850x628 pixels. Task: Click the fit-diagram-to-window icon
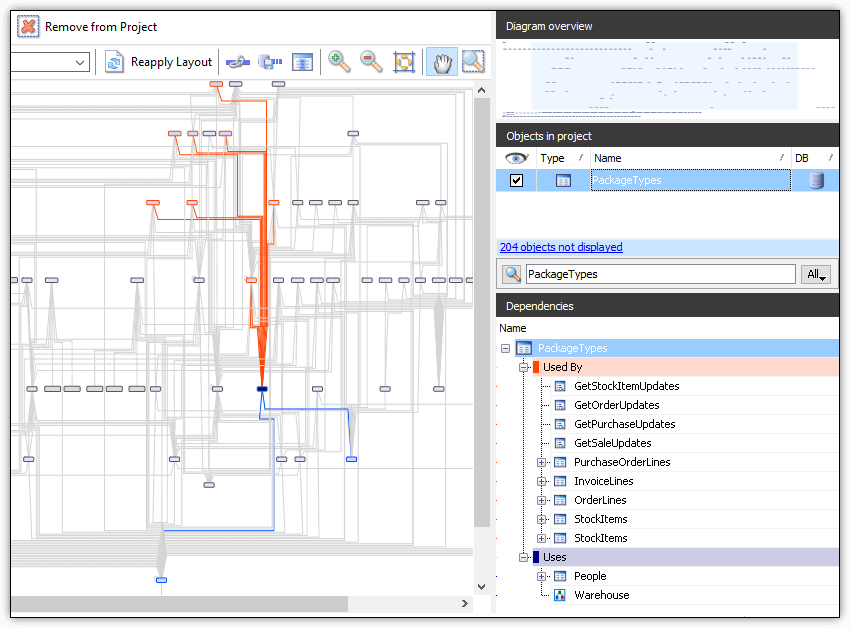tap(404, 61)
